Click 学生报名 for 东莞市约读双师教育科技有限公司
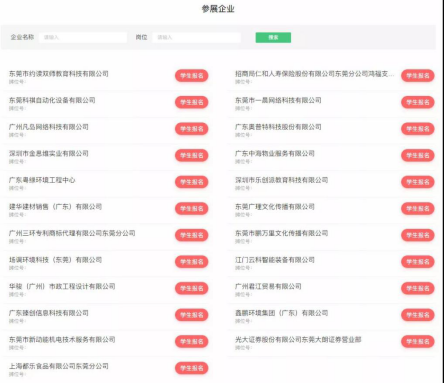This screenshot has width=444, height=384. click(x=192, y=76)
